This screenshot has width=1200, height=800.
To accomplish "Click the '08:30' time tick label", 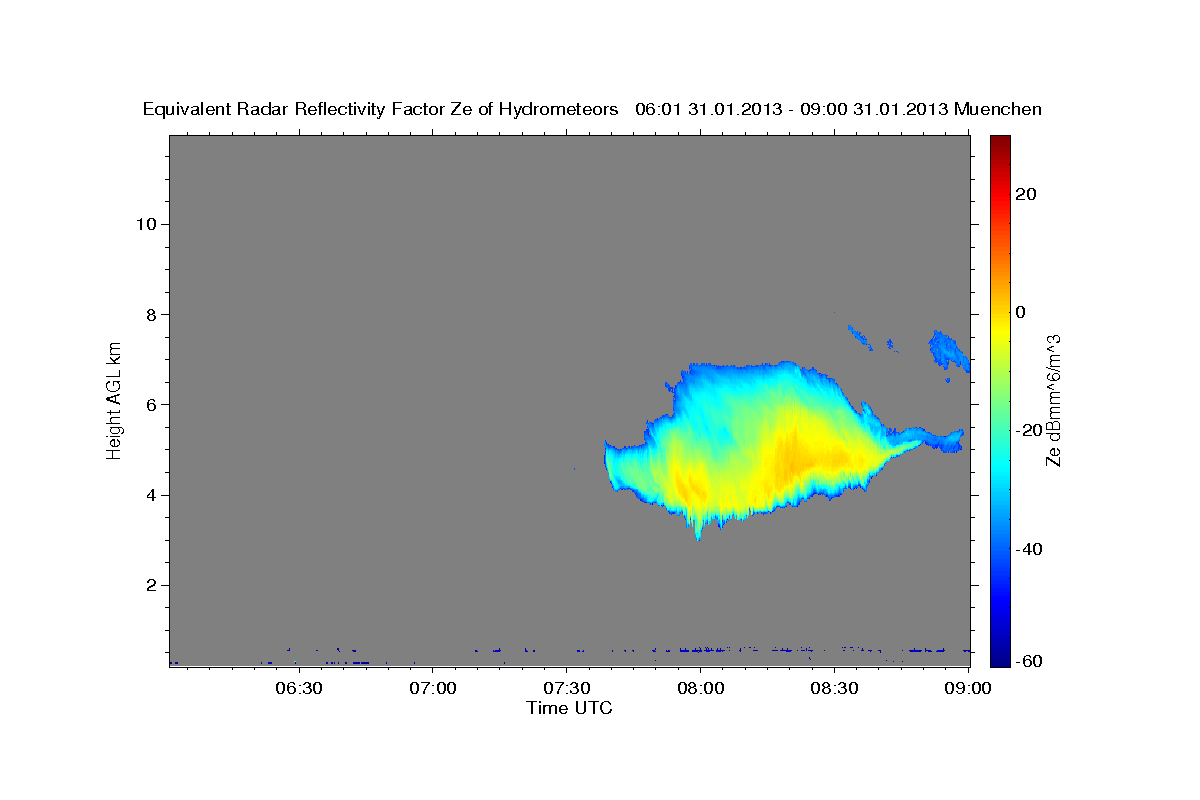I will click(x=834, y=688).
